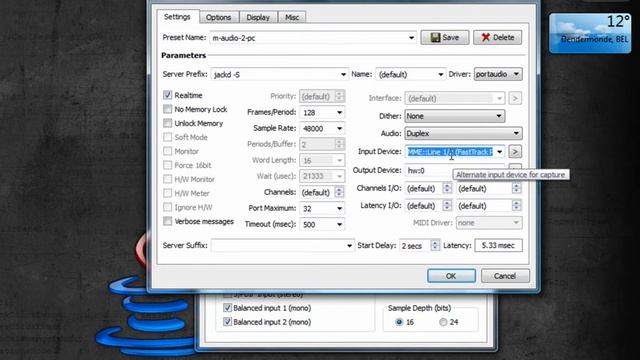640x360 pixels.
Task: Open the Audio Duplex dropdown
Action: [x=463, y=133]
